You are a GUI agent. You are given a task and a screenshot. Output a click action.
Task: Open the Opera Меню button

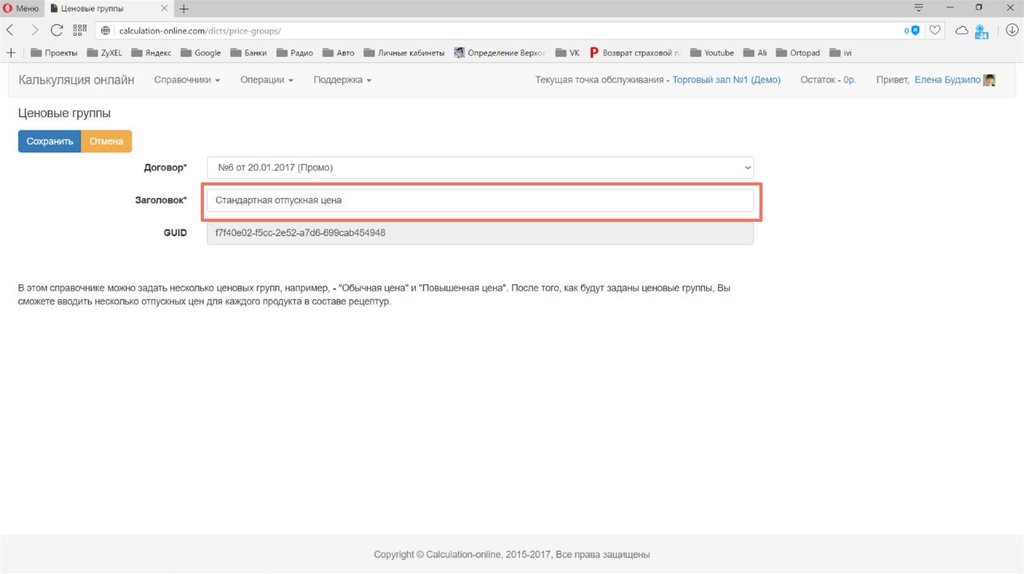coord(21,8)
